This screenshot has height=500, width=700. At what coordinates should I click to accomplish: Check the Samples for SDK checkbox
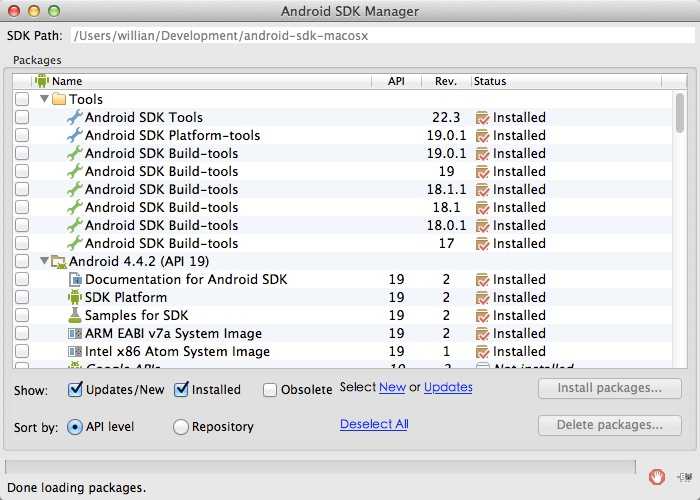(22, 315)
